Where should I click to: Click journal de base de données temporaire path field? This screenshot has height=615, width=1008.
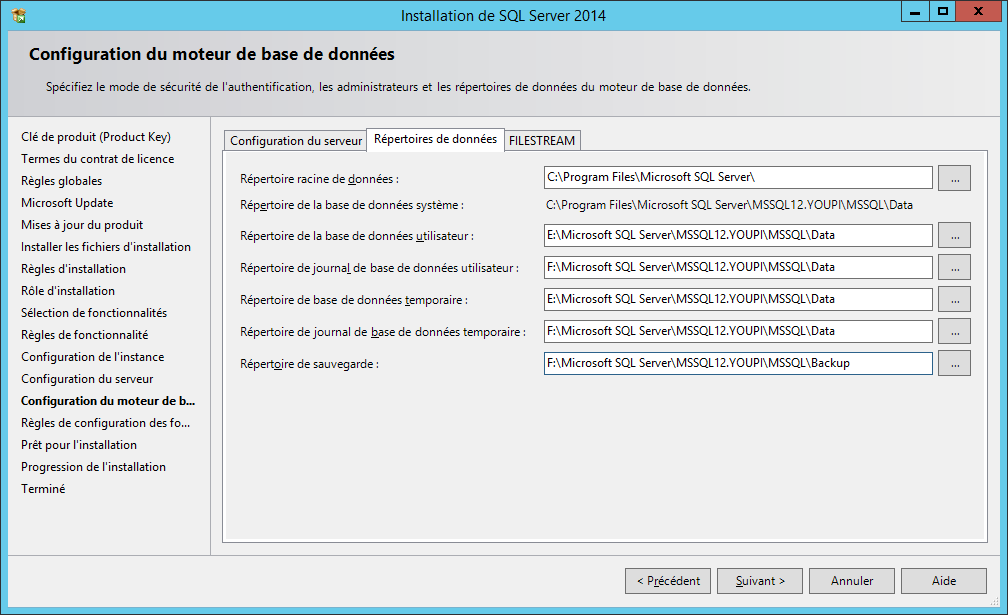(738, 332)
